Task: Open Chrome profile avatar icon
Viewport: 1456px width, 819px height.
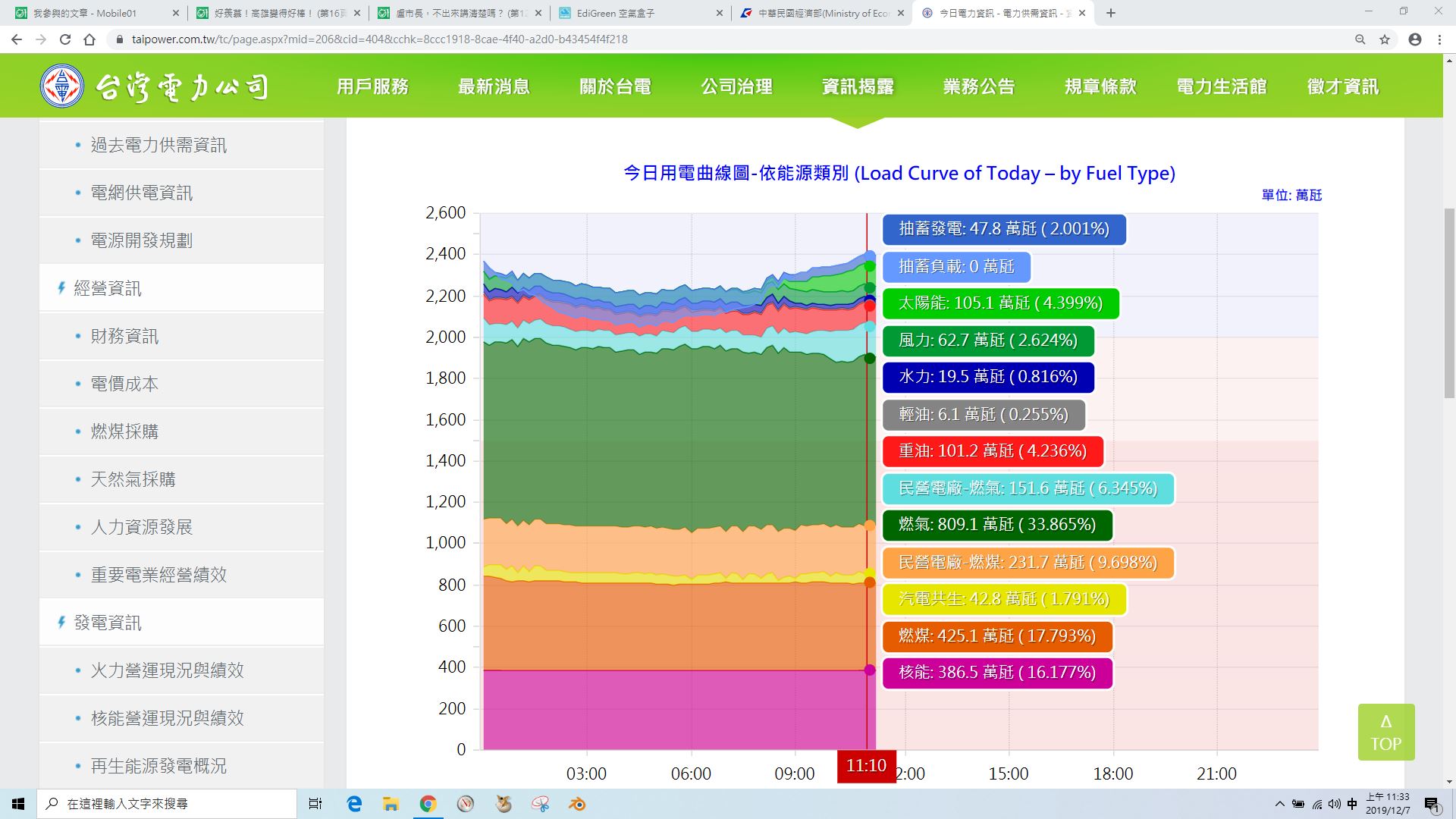Action: point(1414,39)
